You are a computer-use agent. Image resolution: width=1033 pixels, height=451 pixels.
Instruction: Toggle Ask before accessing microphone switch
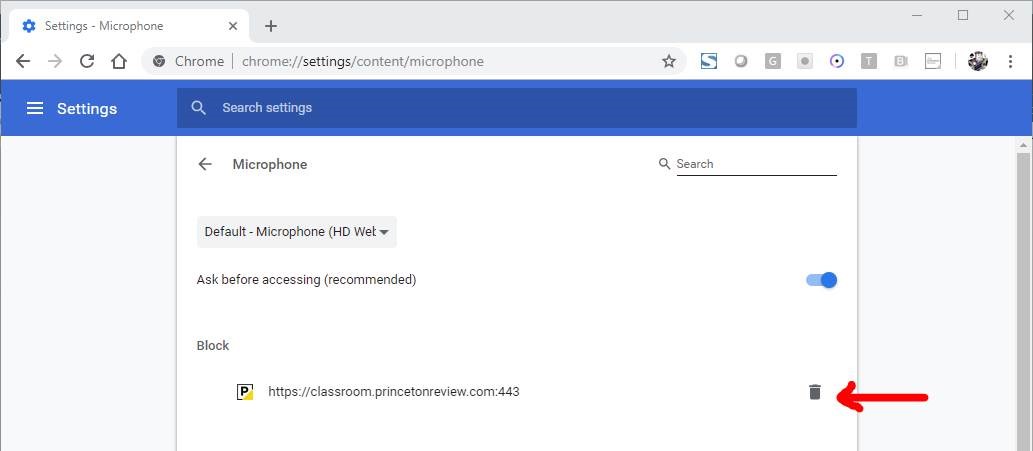[x=821, y=280]
